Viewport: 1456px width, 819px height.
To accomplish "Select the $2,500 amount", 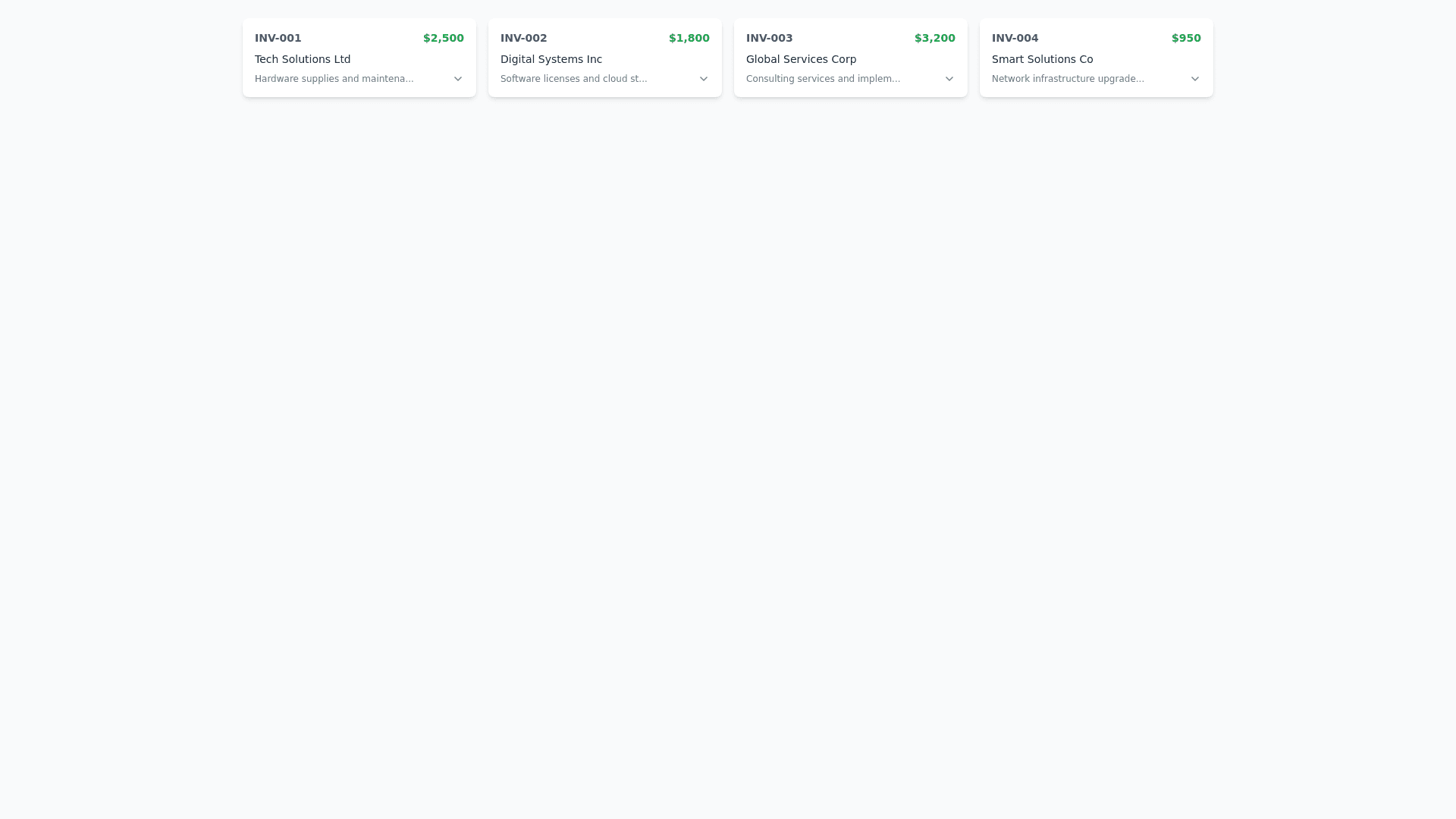I will (444, 38).
